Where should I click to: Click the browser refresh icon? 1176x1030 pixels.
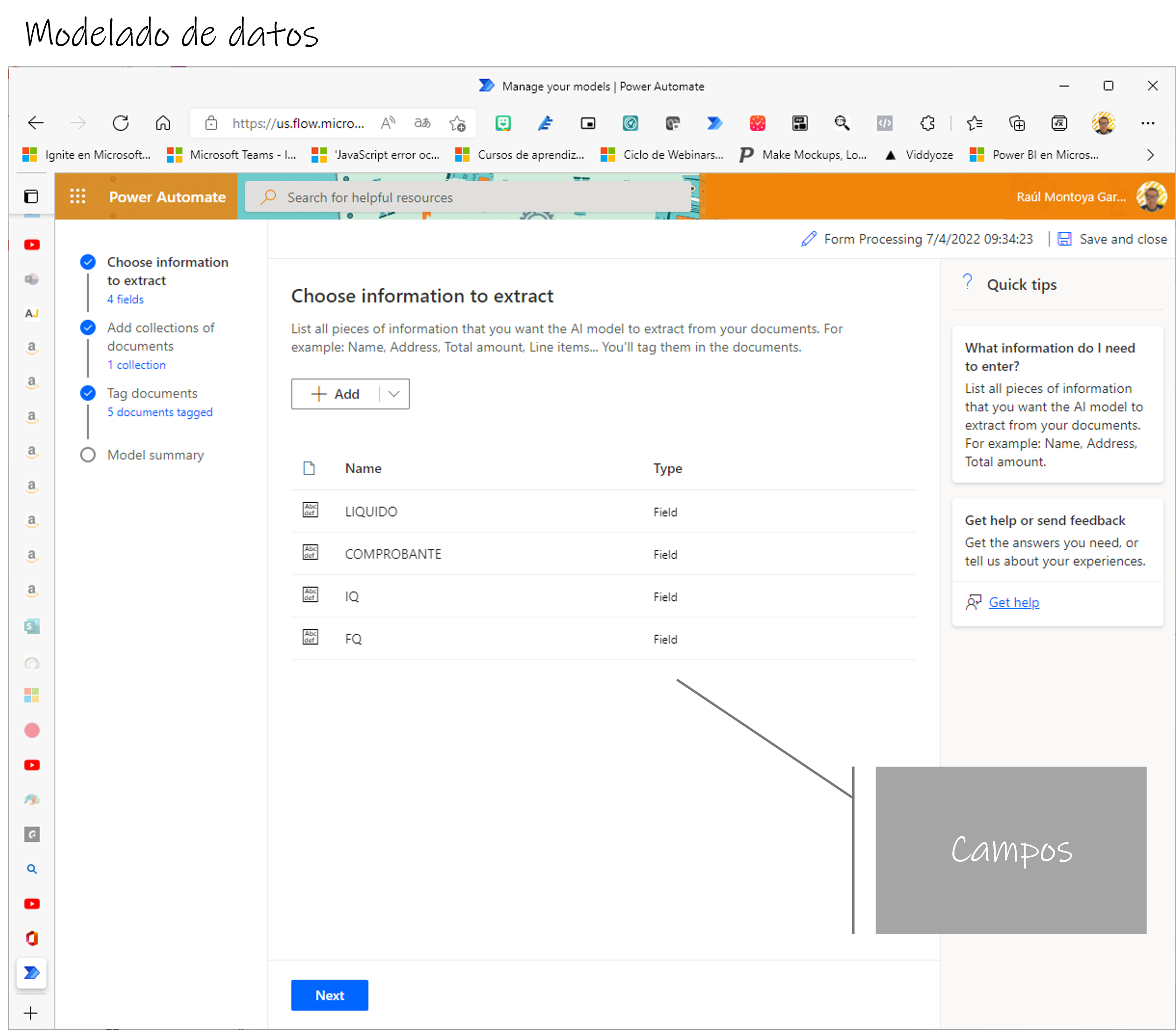(121, 123)
